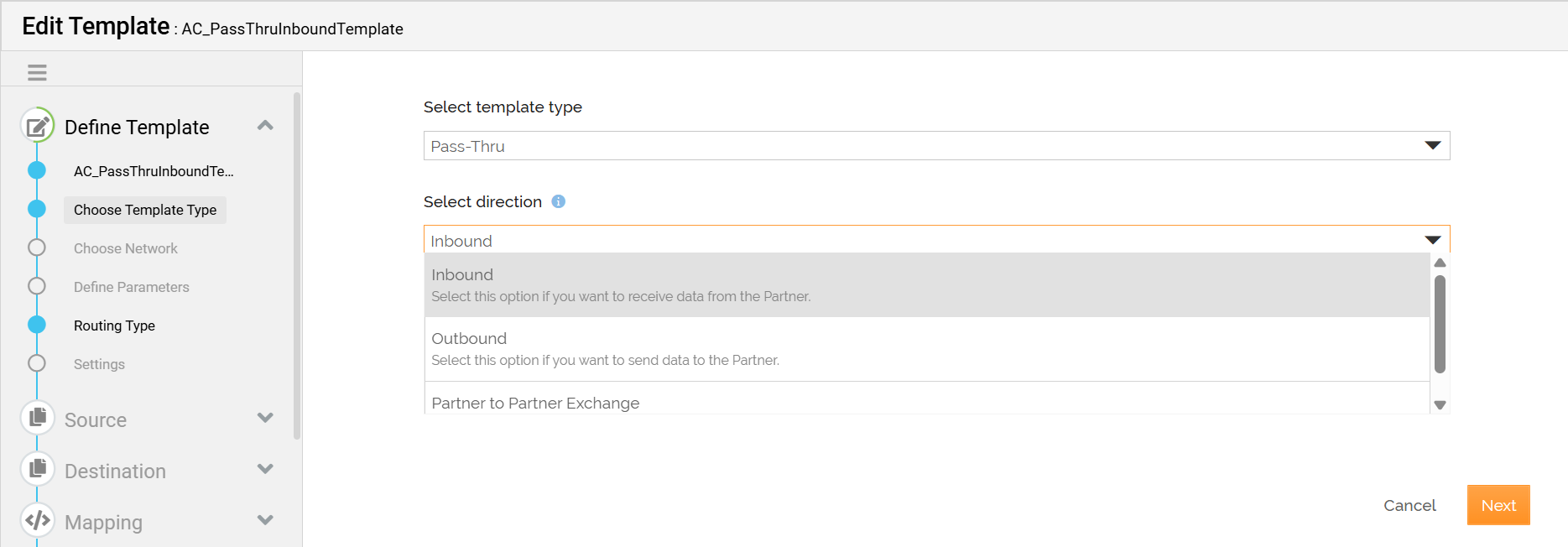This screenshot has width=1568, height=547.
Task: Click the hamburger menu icon in sidebar
Action: [x=37, y=72]
